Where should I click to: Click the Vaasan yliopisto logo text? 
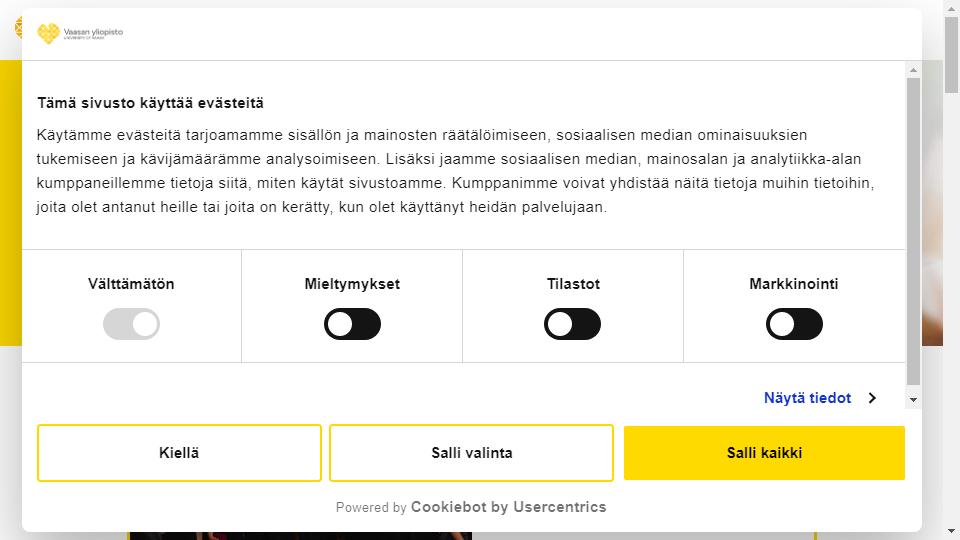point(93,33)
